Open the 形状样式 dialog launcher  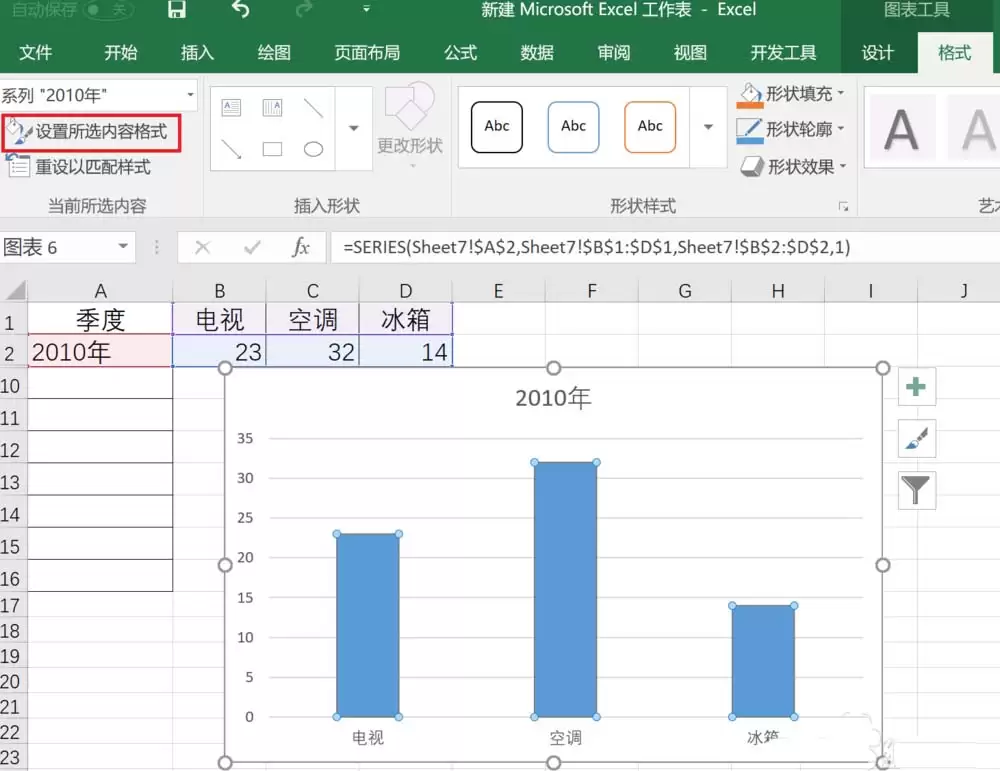843,207
